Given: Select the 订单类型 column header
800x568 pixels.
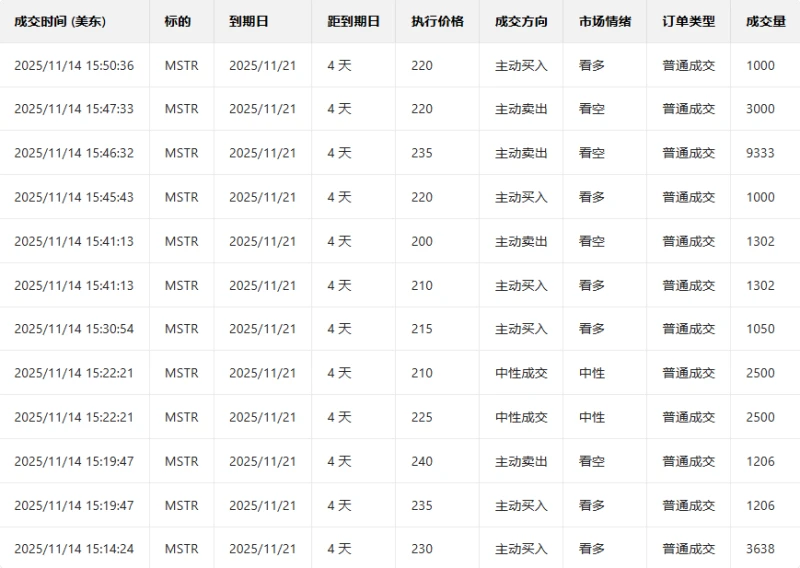Looking at the screenshot, I should (x=689, y=21).
